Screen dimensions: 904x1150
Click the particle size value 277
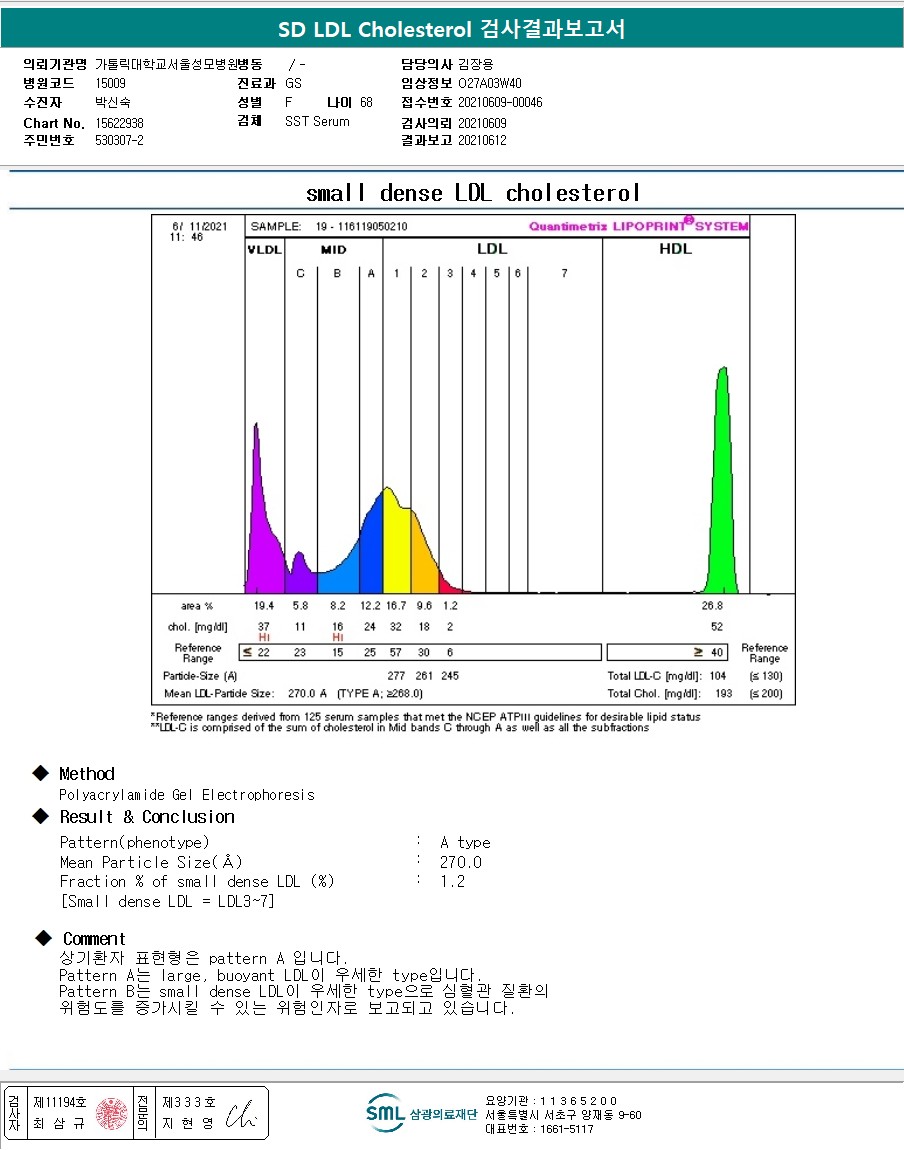pos(396,676)
